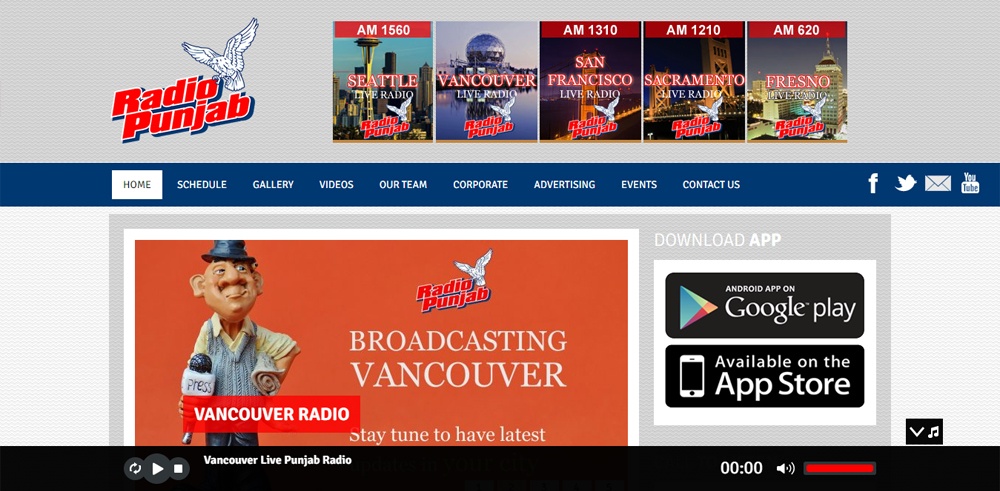The height and width of the screenshot is (491, 1000).
Task: Open the Gallery menu item
Action: pyautogui.click(x=273, y=184)
